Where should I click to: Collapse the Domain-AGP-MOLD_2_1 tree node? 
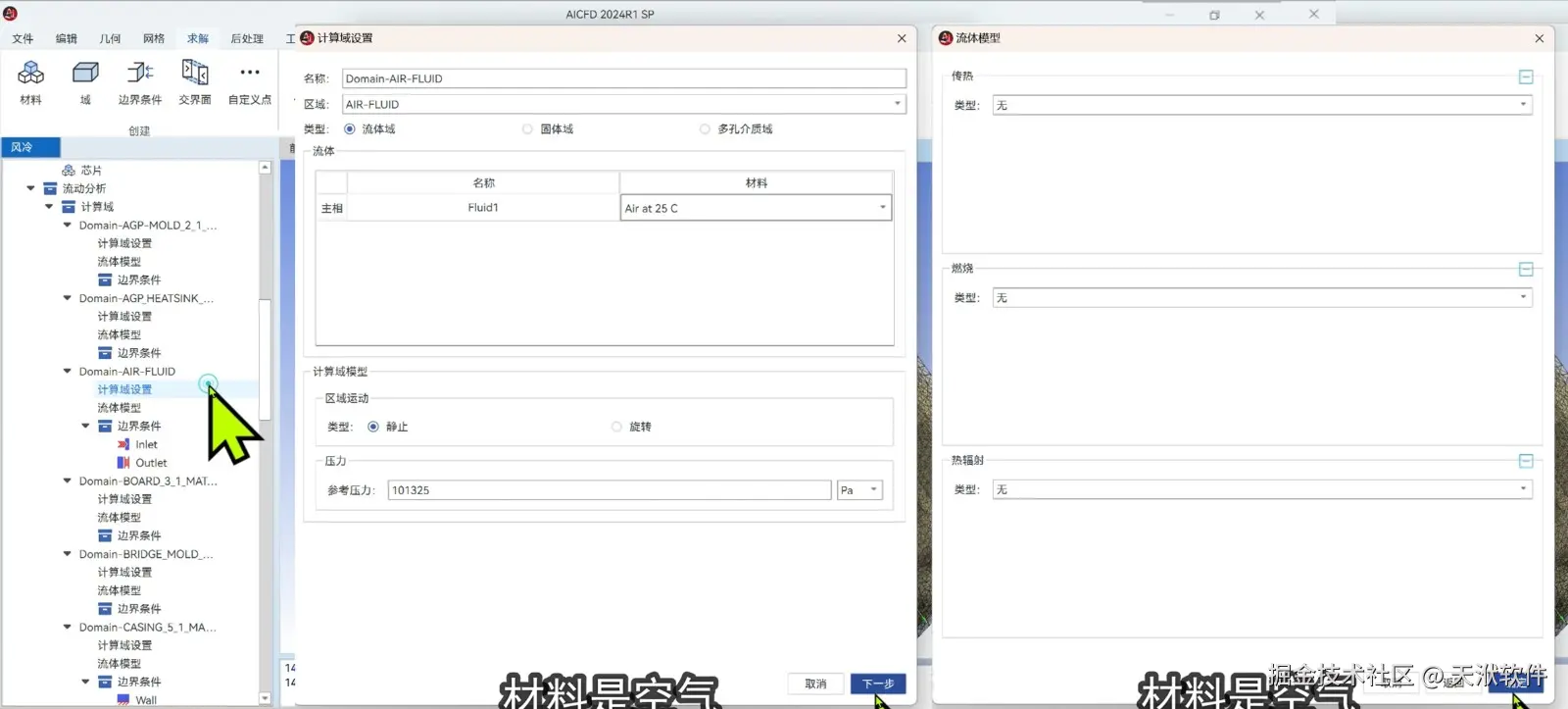tap(68, 226)
